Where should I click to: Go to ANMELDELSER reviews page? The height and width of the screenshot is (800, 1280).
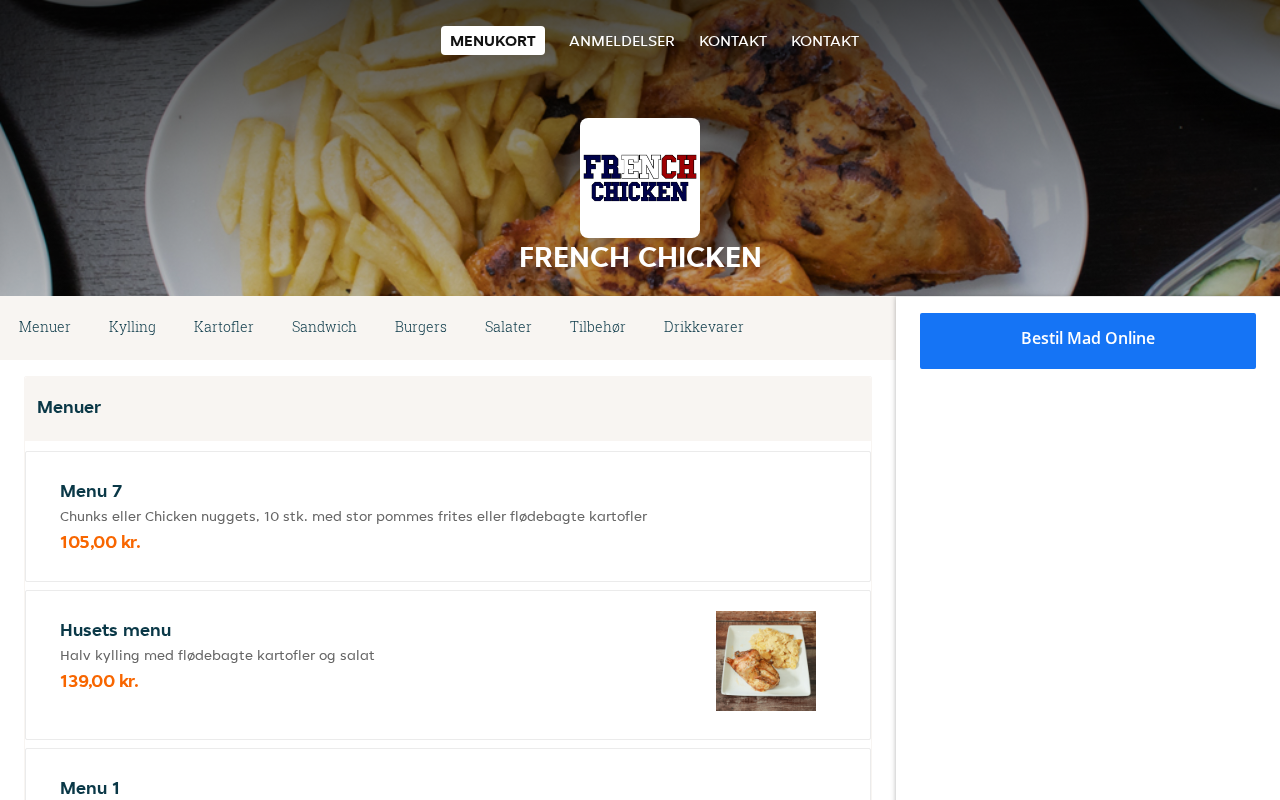point(622,41)
